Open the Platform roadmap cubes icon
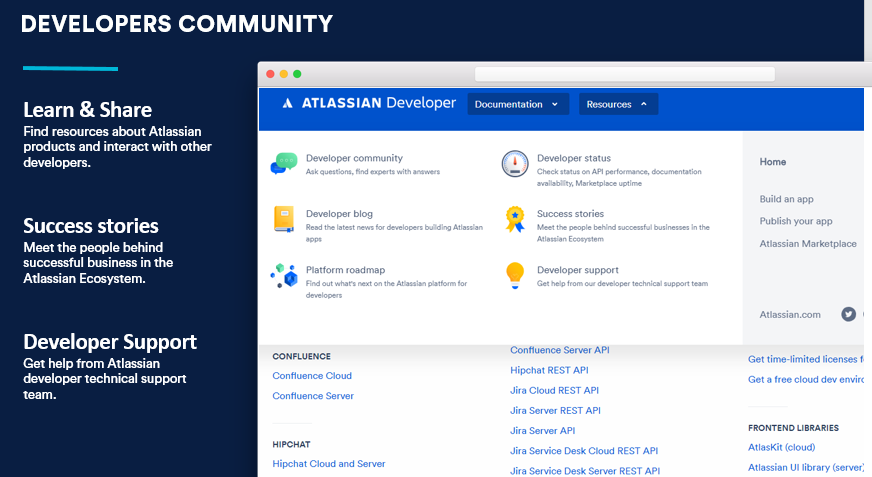Viewport: 872px width, 477px height. click(x=284, y=276)
